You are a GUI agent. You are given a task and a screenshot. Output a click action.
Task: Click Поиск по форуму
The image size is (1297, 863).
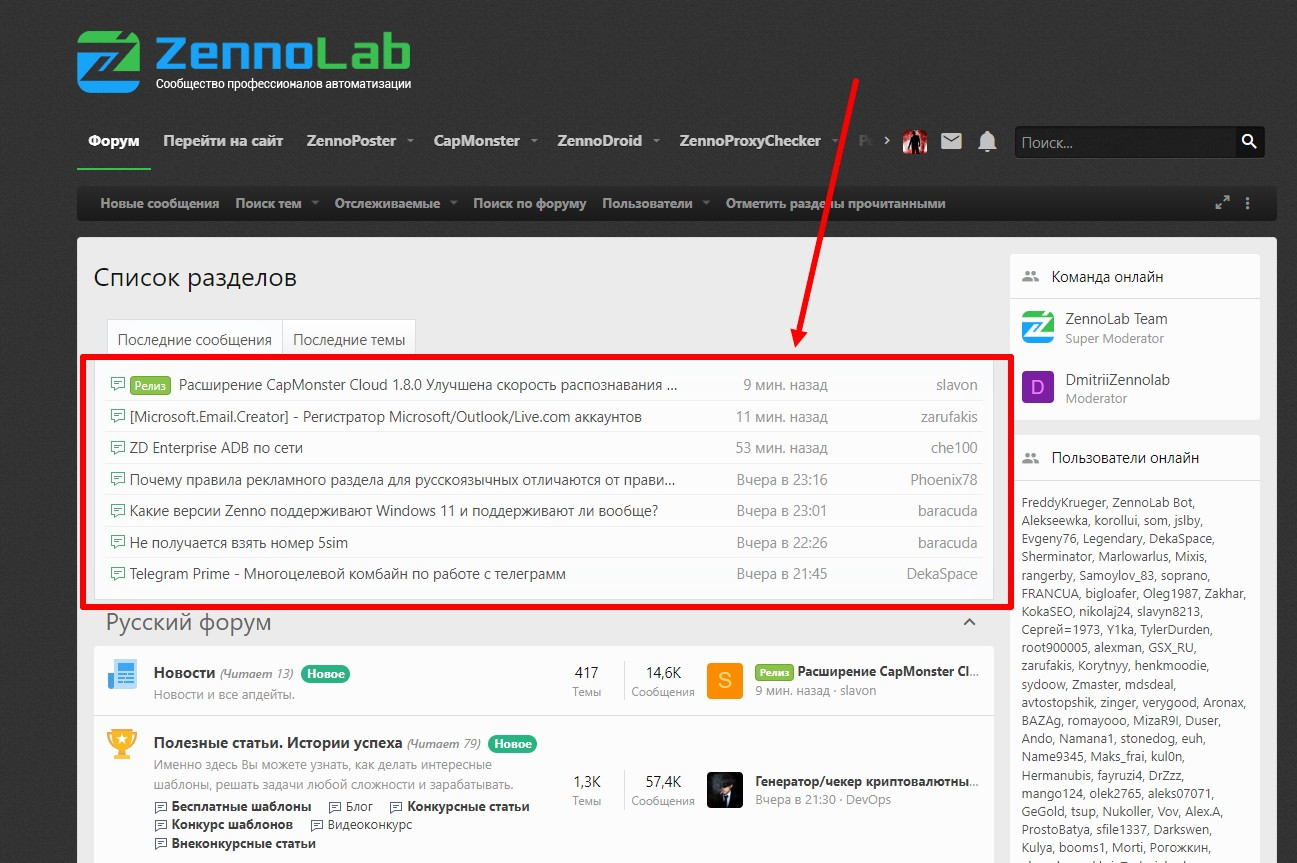click(x=530, y=203)
